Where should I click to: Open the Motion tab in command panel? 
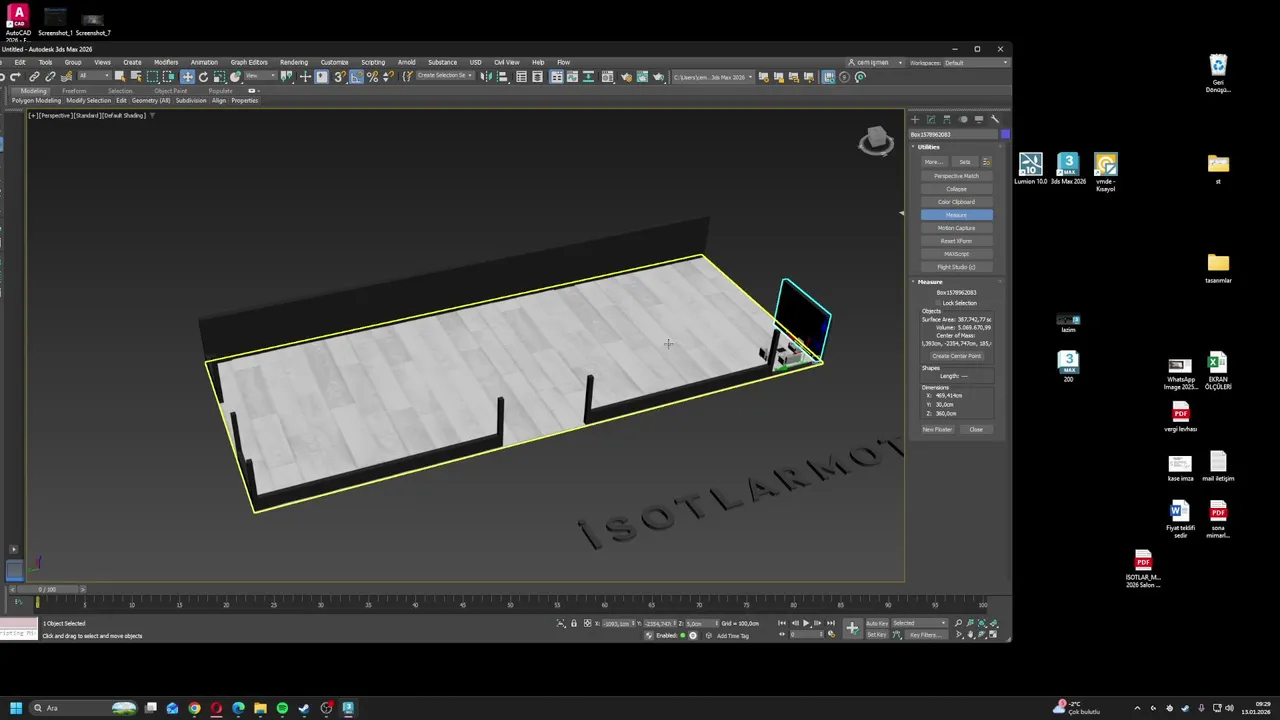[963, 119]
